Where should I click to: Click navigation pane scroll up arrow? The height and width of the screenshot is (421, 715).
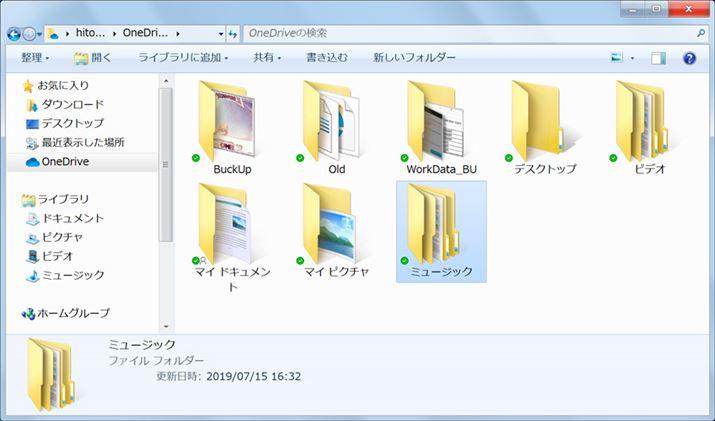166,81
